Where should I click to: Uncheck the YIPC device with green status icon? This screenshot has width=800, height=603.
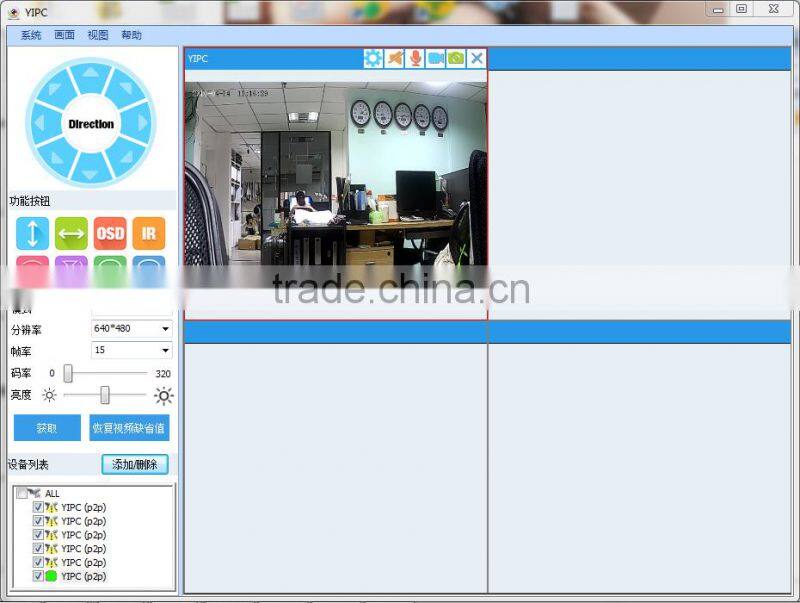[x=38, y=576]
